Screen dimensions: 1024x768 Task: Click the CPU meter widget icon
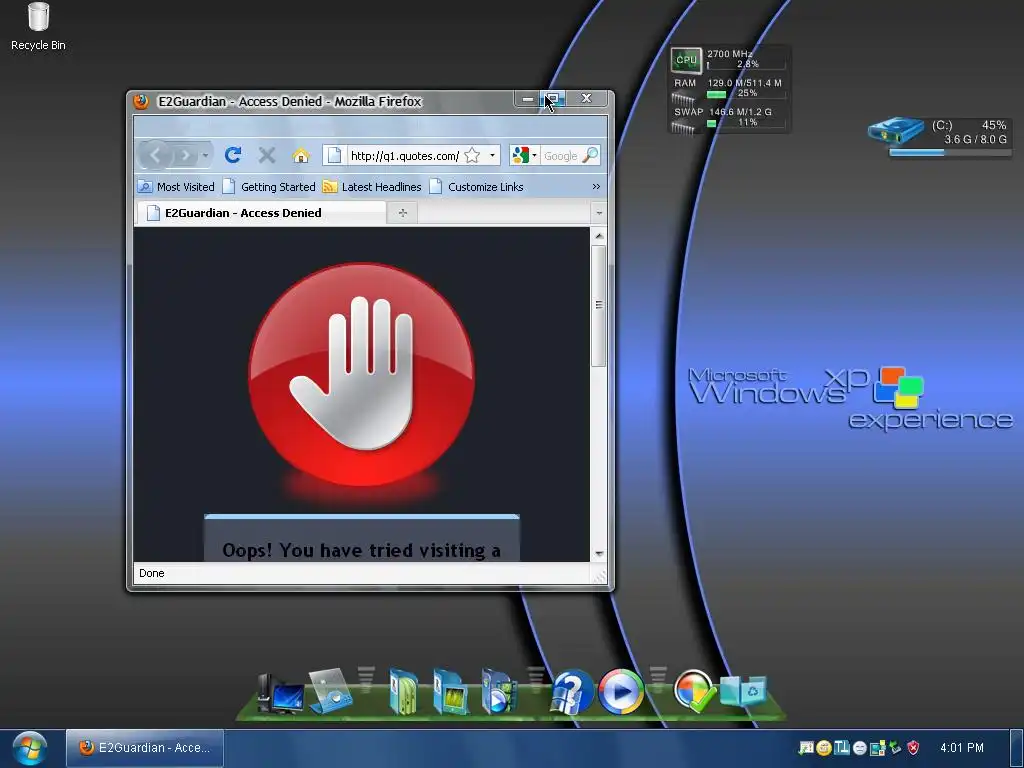tap(686, 60)
